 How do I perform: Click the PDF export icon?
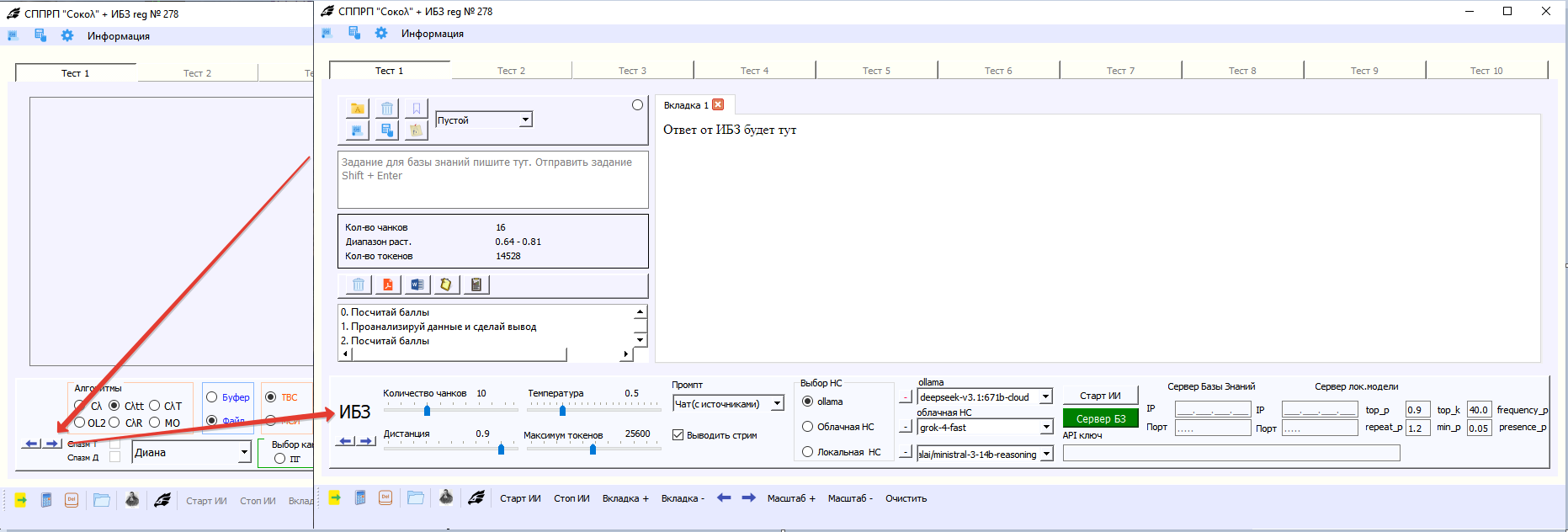388,285
